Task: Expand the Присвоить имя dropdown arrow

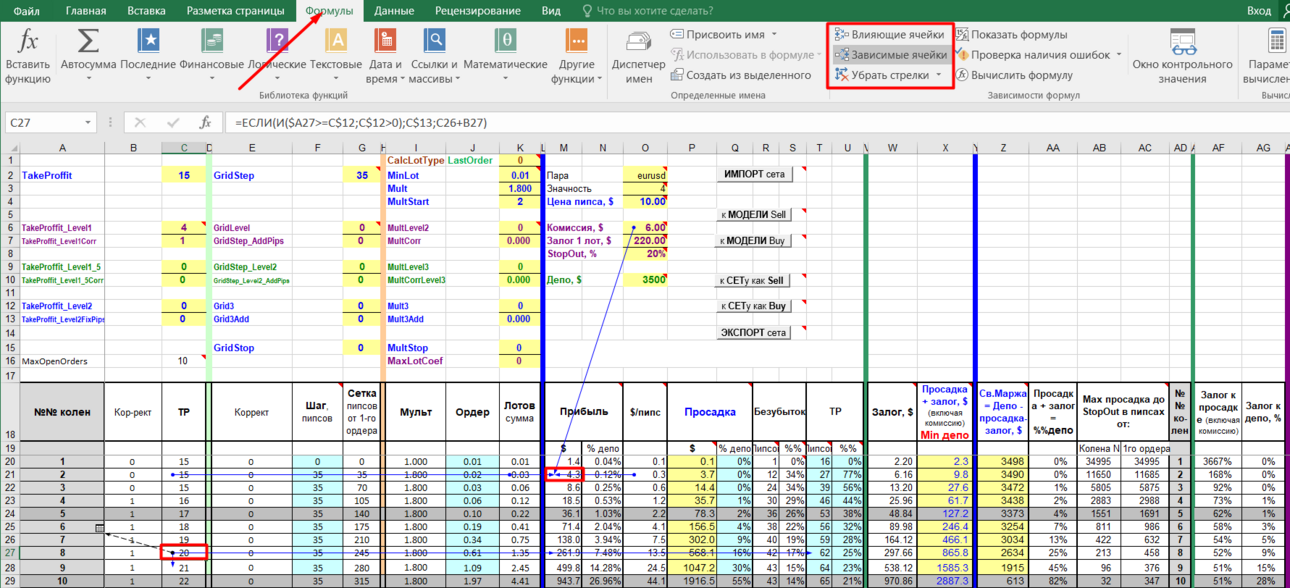Action: (x=775, y=35)
